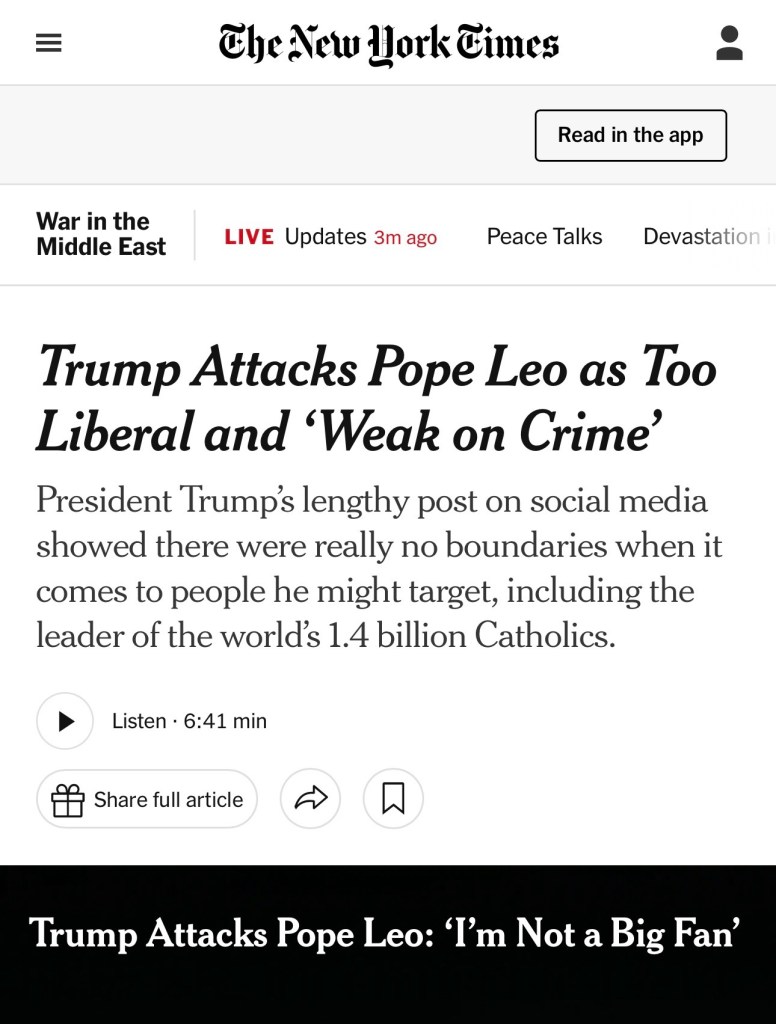Click the Share full article text
Viewport: 776px width, 1024px height.
pyautogui.click(x=168, y=800)
